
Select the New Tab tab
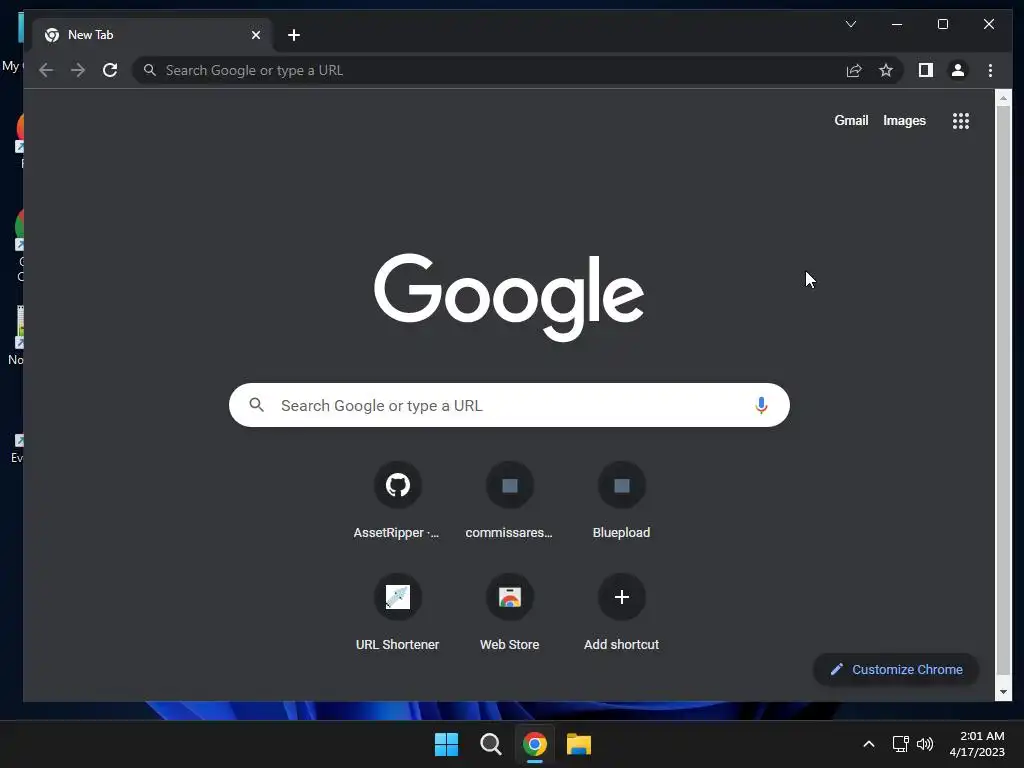(x=150, y=35)
